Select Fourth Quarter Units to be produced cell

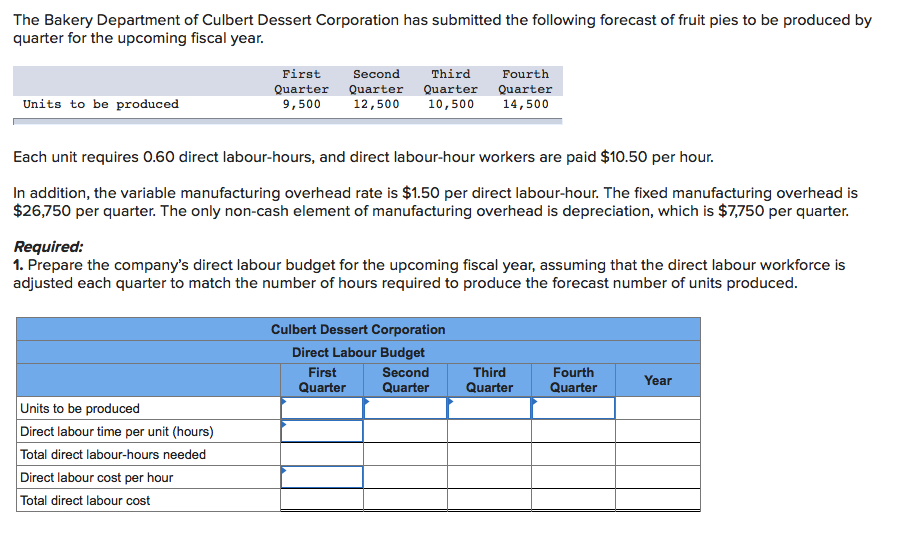[573, 408]
